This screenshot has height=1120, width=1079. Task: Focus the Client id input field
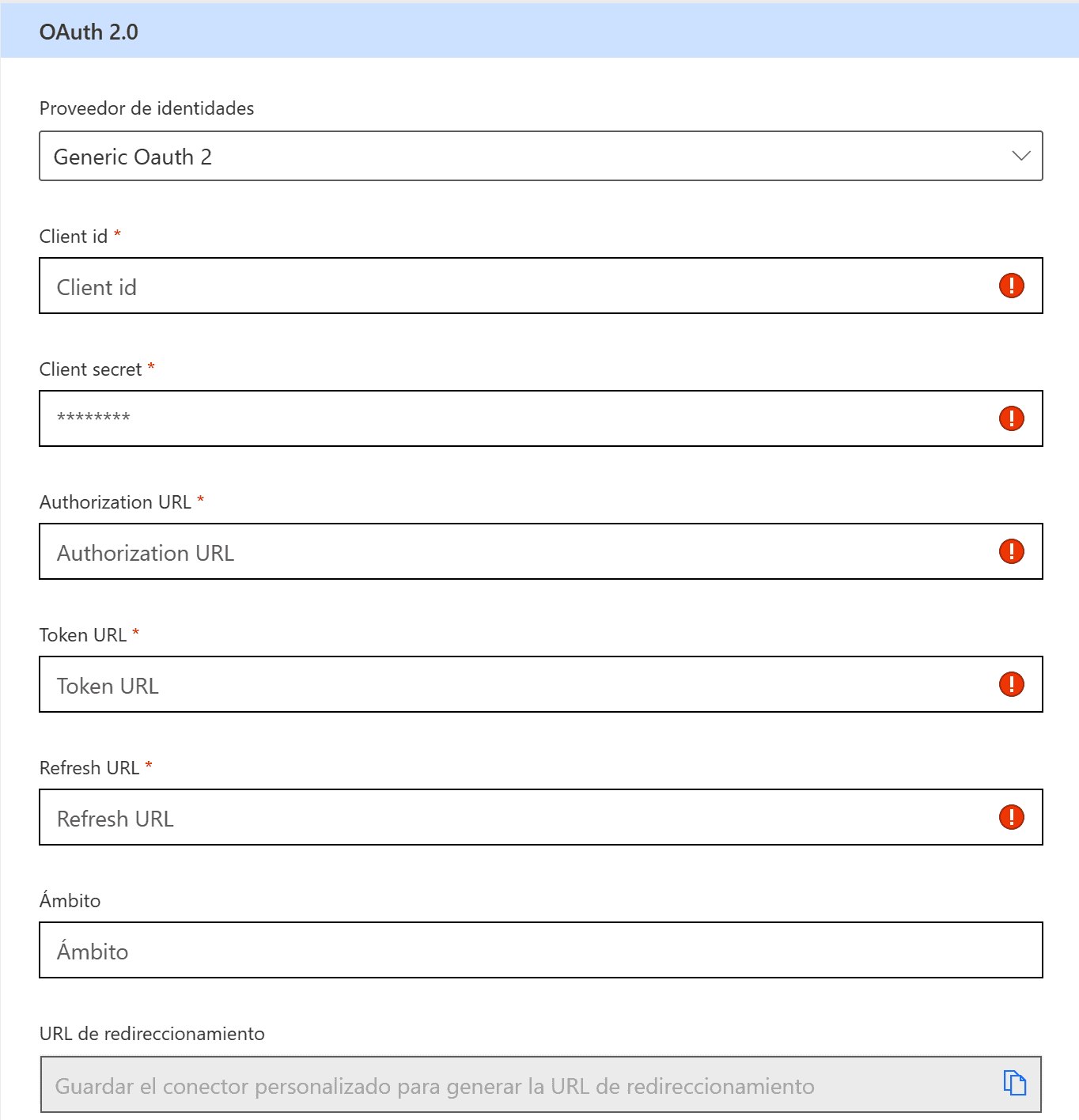coord(541,286)
